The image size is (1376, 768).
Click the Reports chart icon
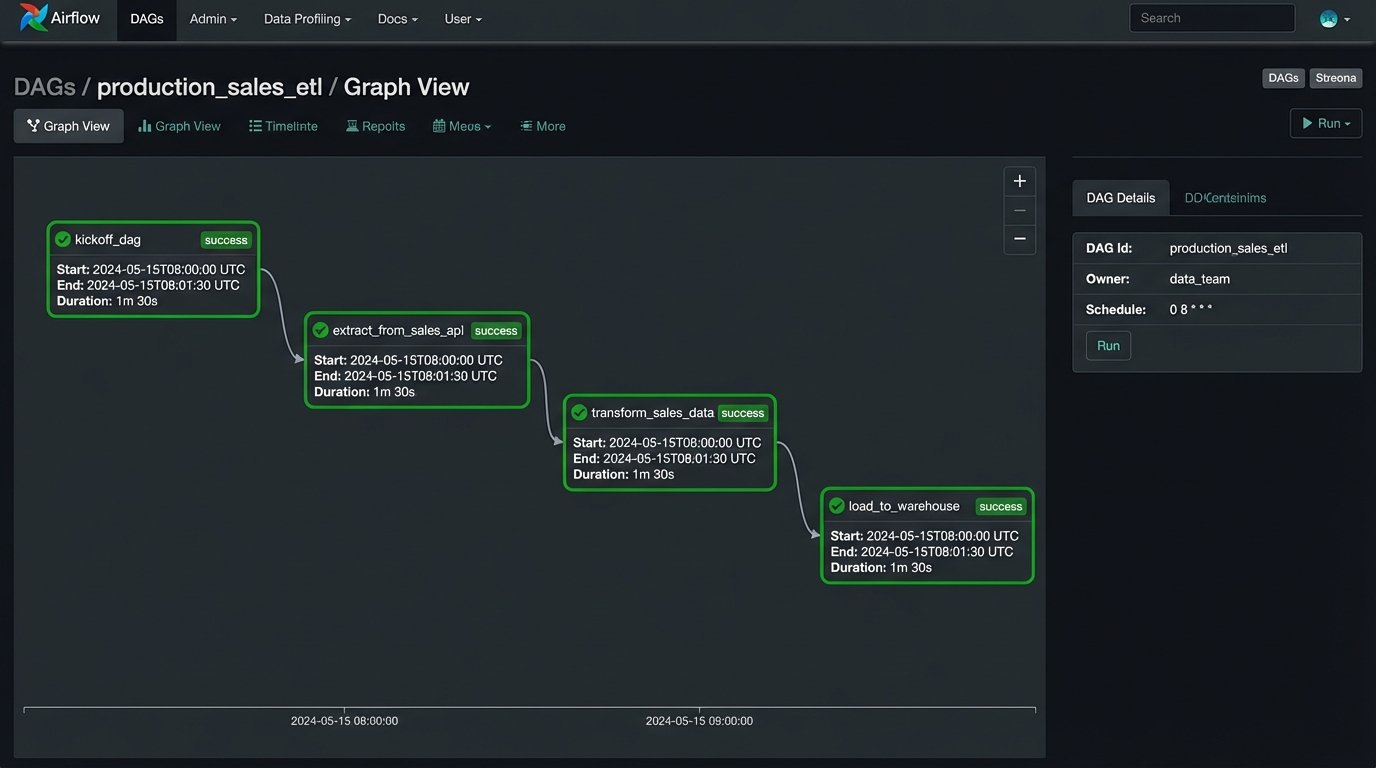[x=352, y=125]
